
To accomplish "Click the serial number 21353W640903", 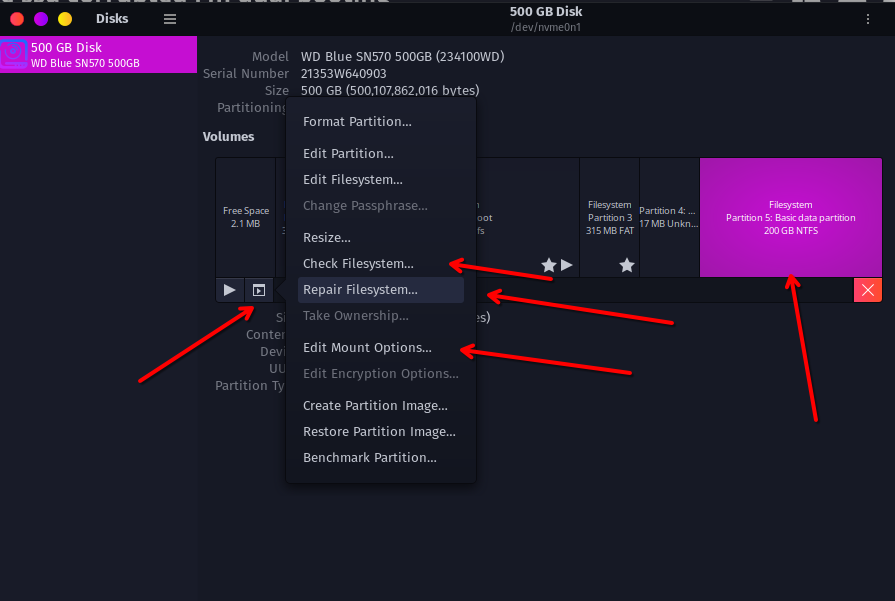I will point(344,74).
